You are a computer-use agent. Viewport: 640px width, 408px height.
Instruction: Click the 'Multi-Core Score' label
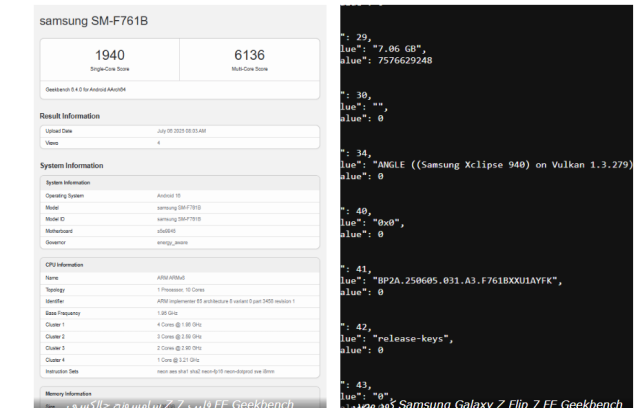click(x=249, y=69)
